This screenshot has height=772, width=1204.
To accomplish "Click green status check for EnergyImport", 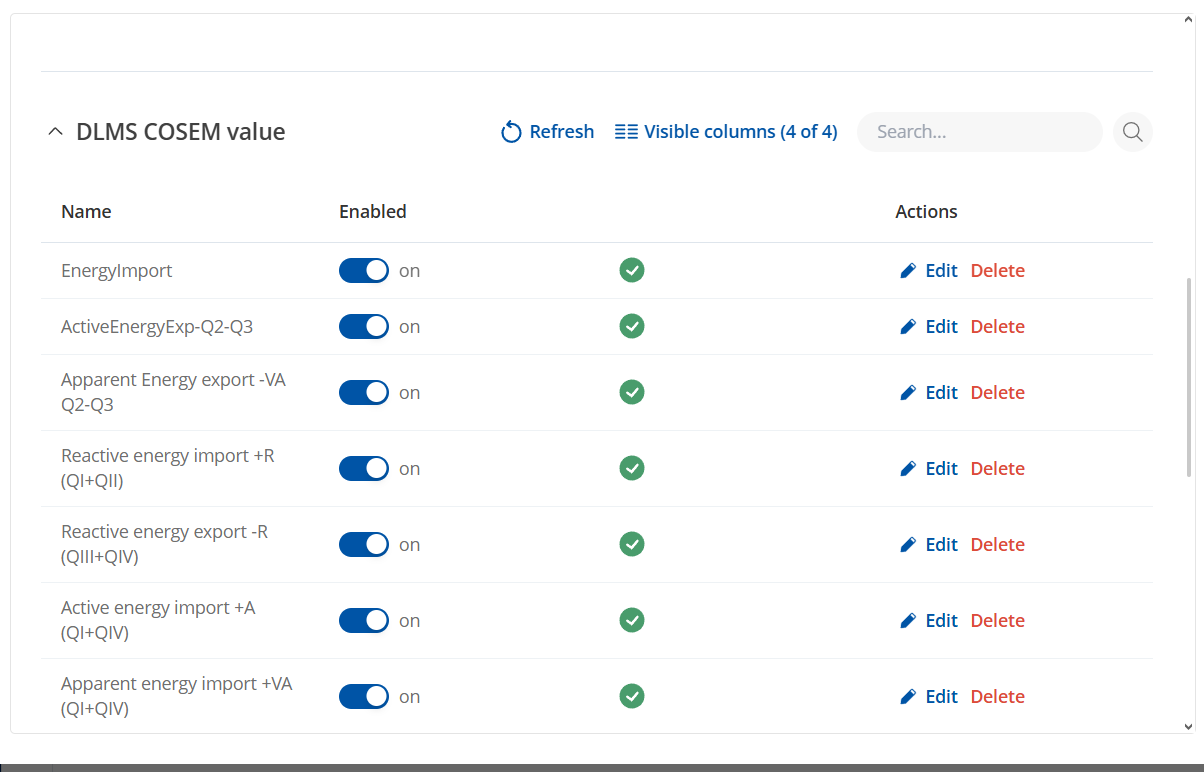I will coord(631,270).
